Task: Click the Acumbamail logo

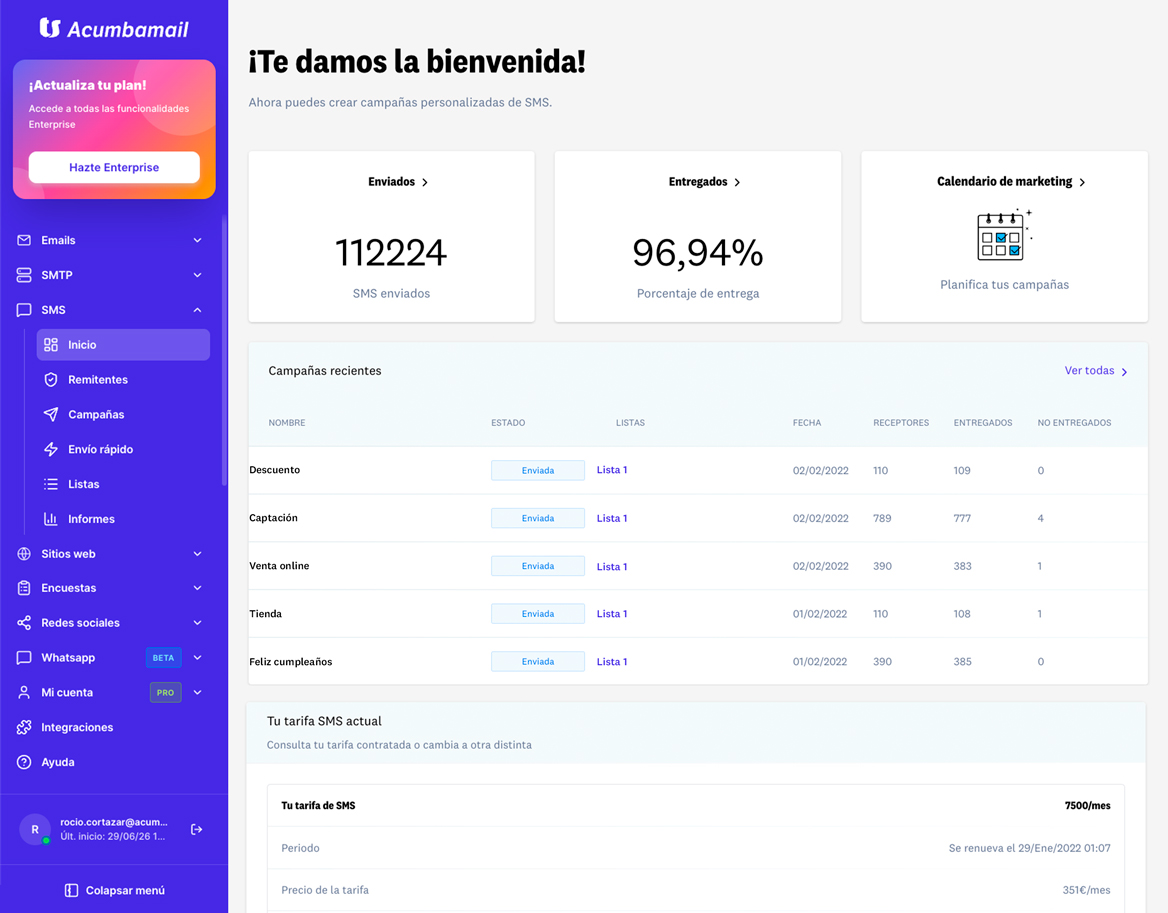Action: coord(114,28)
